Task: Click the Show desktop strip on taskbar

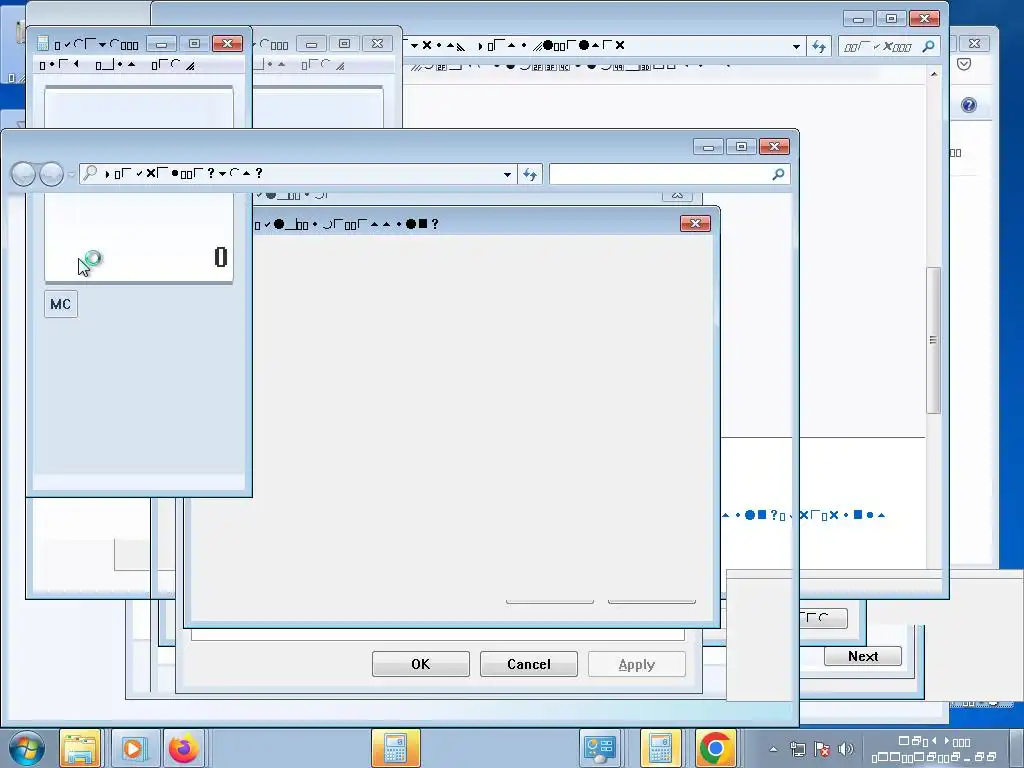Action: click(1017, 748)
